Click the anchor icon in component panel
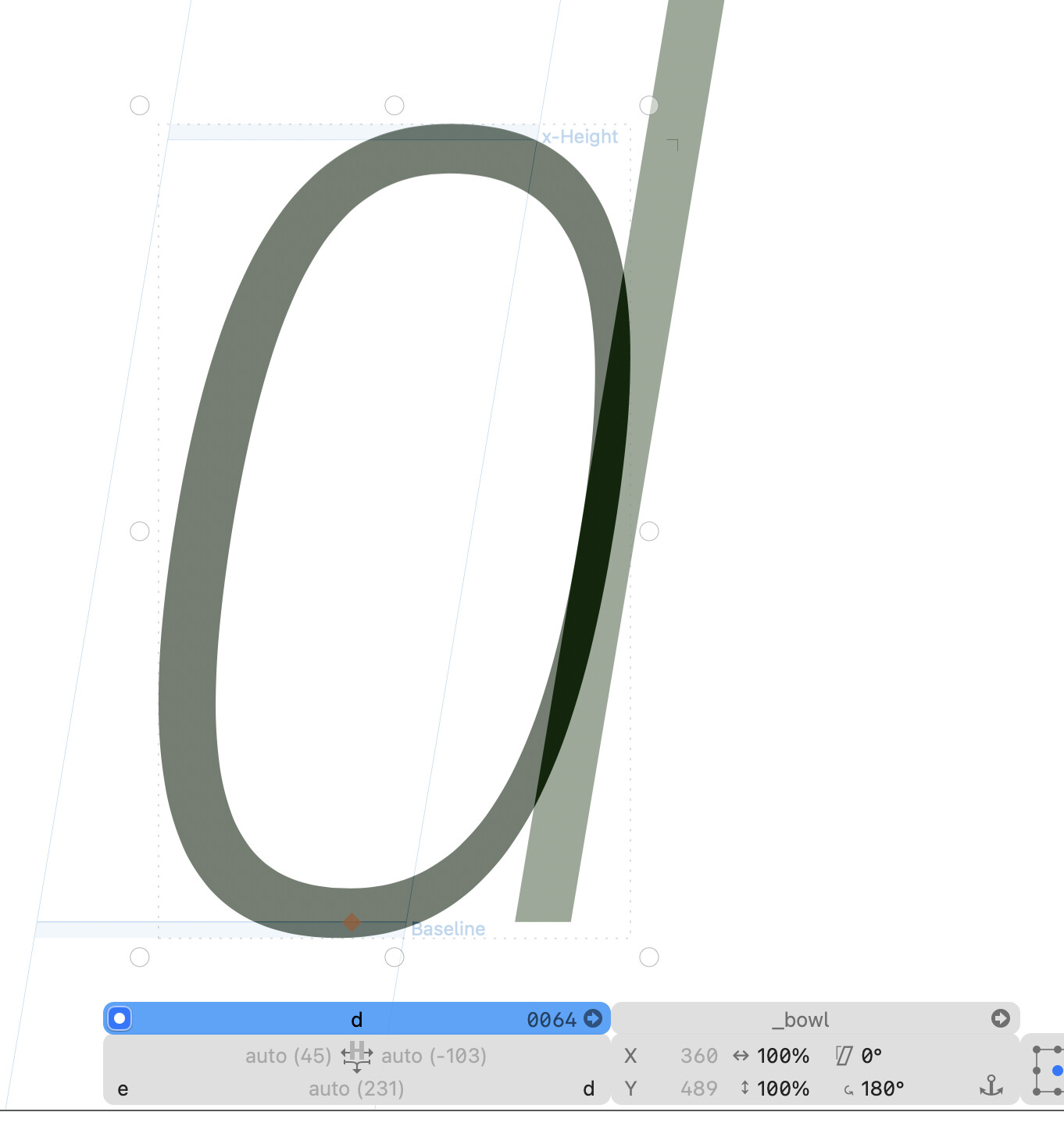 click(x=991, y=1086)
